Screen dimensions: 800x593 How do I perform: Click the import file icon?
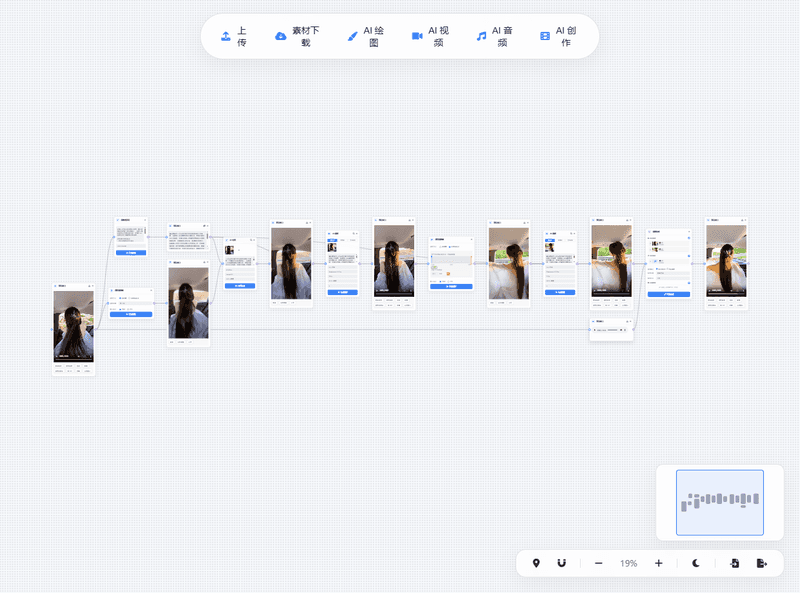(735, 563)
